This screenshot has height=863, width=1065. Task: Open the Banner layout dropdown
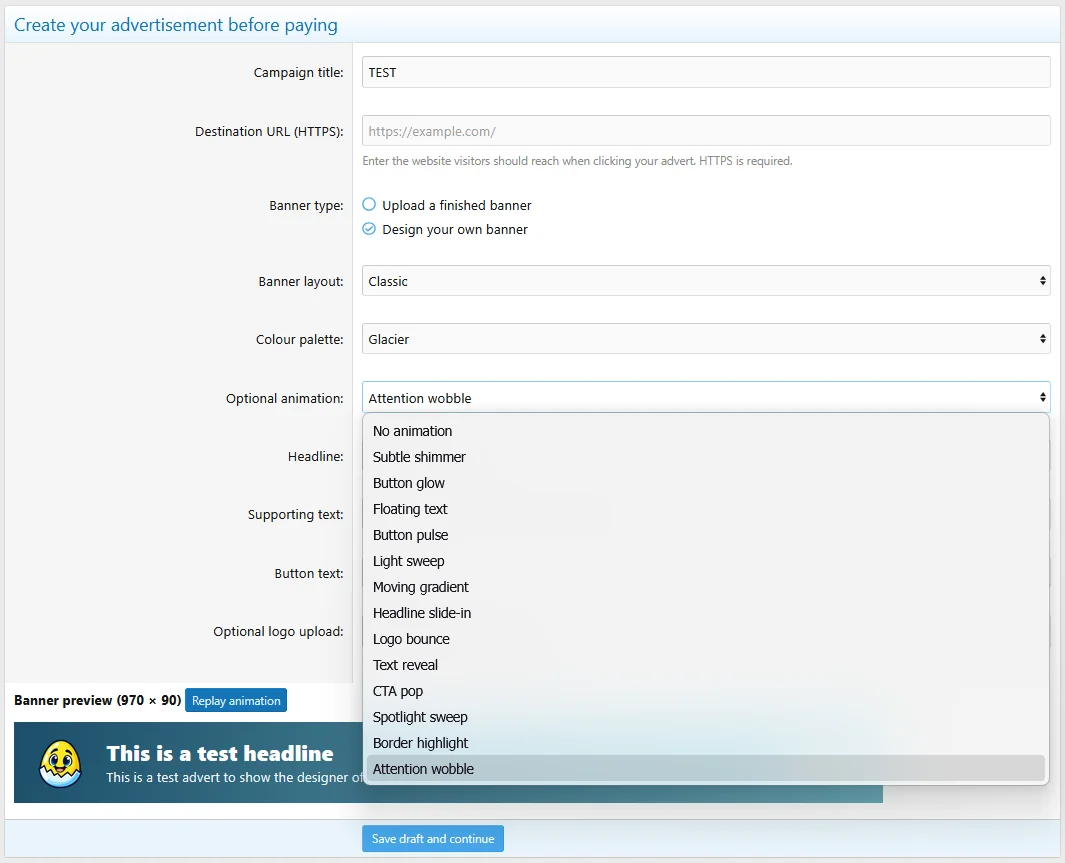[x=706, y=281]
